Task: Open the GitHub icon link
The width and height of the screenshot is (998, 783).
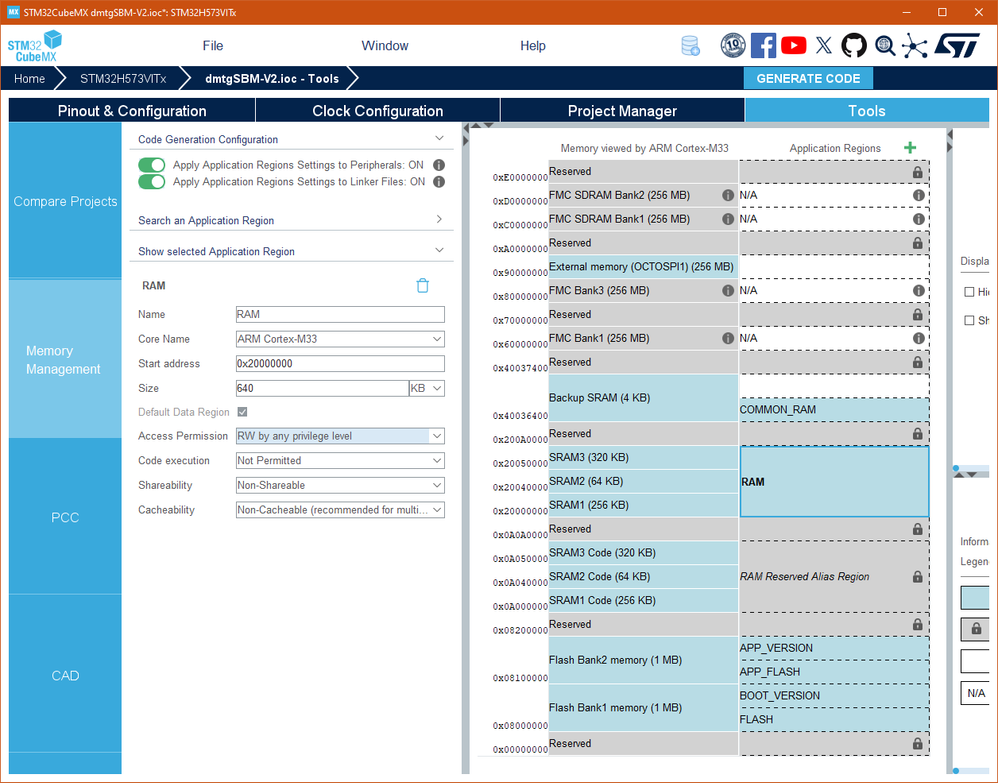Action: coord(854,46)
